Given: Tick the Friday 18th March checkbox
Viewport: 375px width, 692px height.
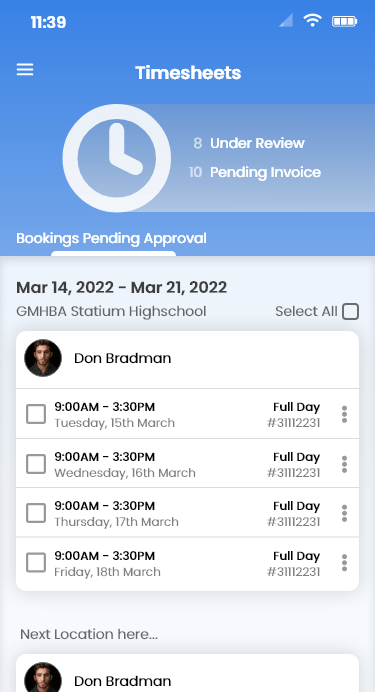Looking at the screenshot, I should 36,563.
